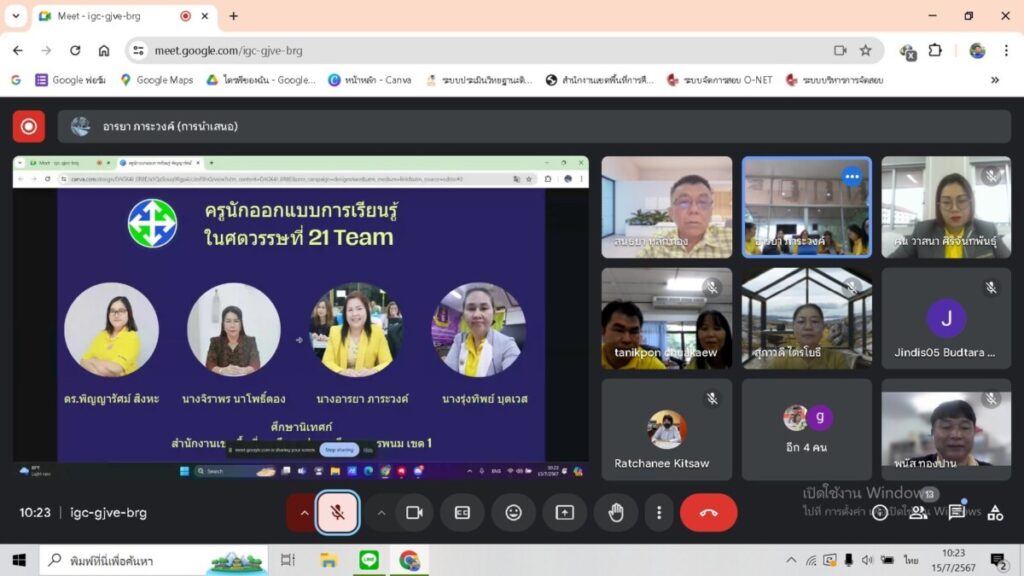Image resolution: width=1024 pixels, height=576 pixels.
Task: Open the Chrome profile avatar
Action: click(x=977, y=50)
